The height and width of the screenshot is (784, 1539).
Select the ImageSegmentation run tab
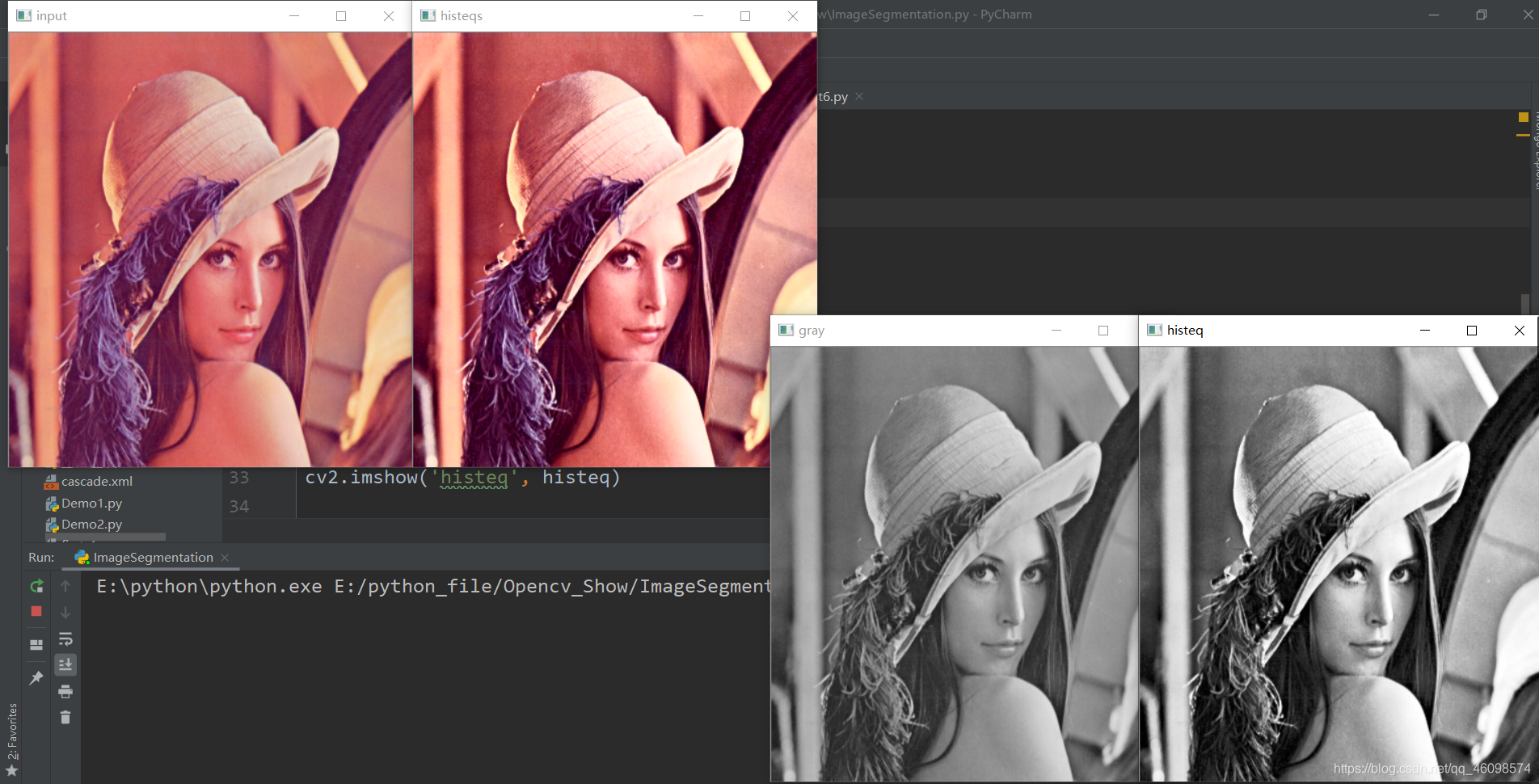153,558
